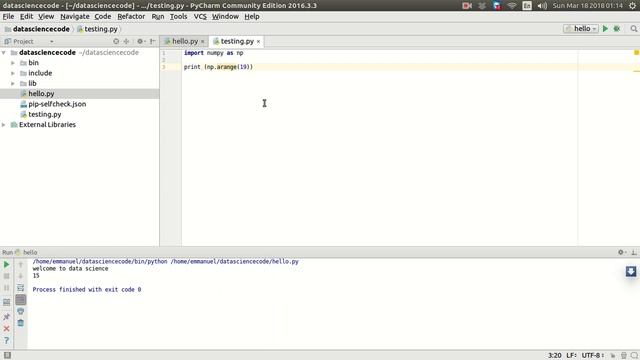The image size is (640, 360).
Task: Toggle tool window buttons icon in status bar corner
Action: [x=7, y=355]
